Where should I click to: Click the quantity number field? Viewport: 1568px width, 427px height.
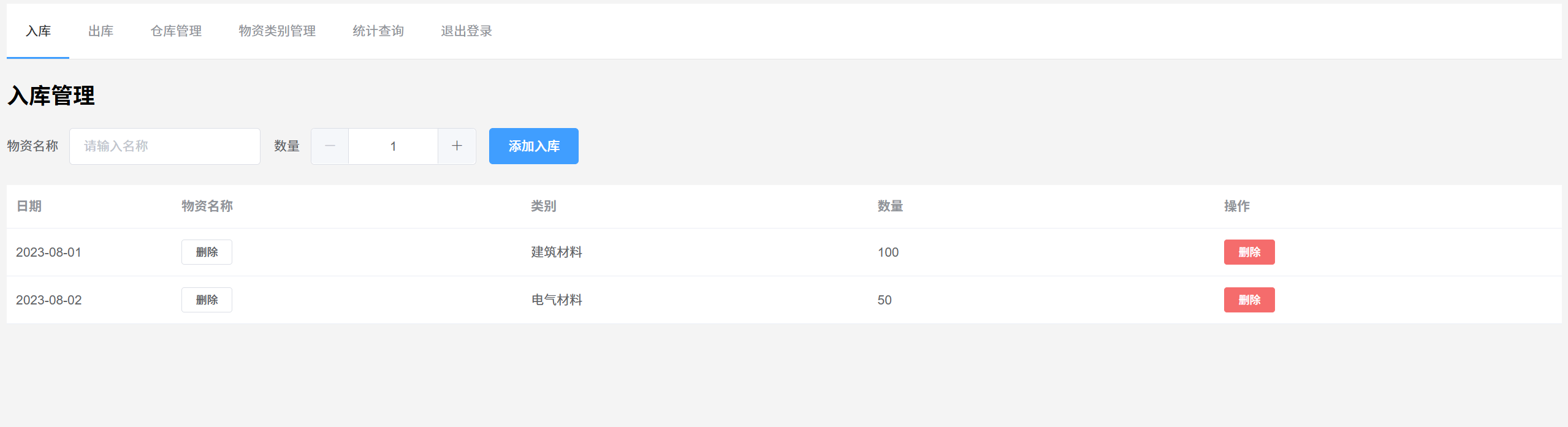(393, 146)
